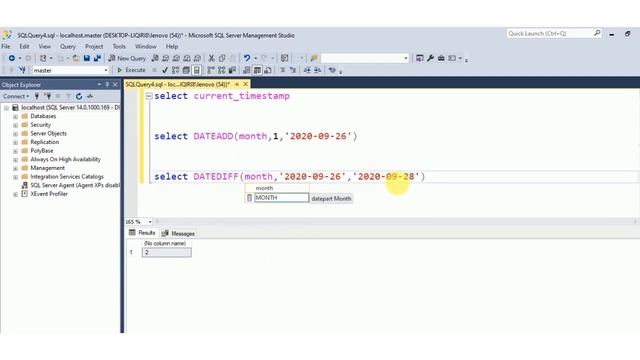Collapse the select code block outline
The height and width of the screenshot is (360, 640).
149,96
